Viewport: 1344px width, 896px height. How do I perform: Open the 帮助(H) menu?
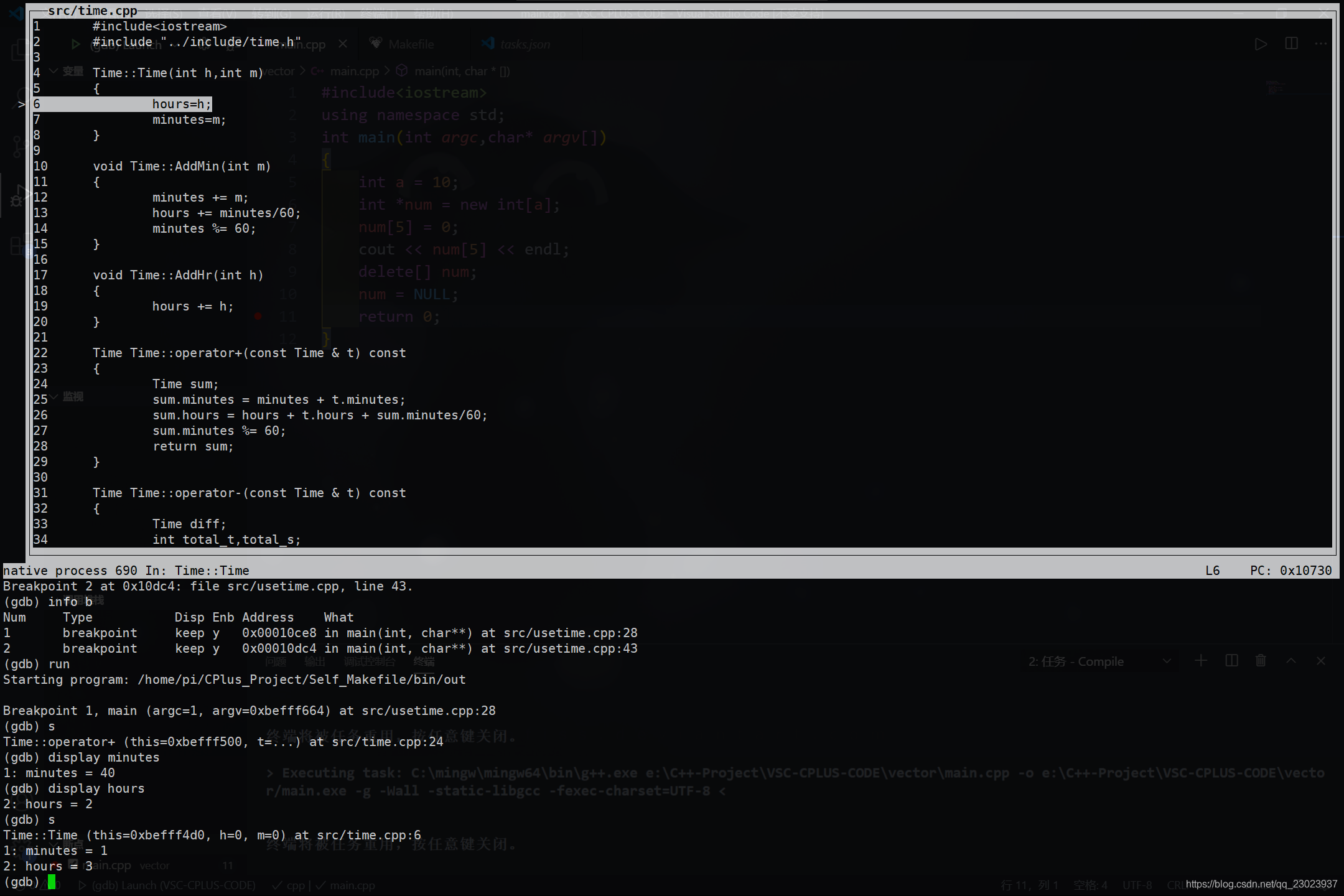(x=434, y=13)
